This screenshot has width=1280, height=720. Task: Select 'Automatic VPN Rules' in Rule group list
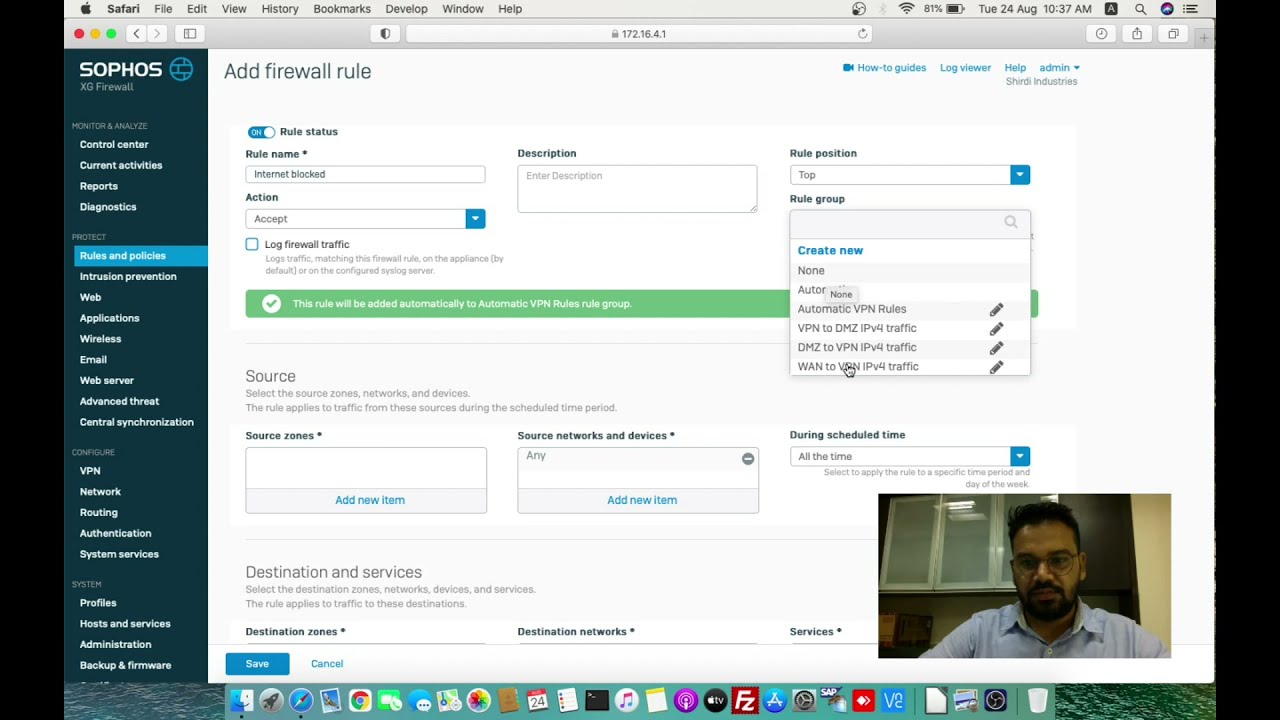(x=852, y=309)
